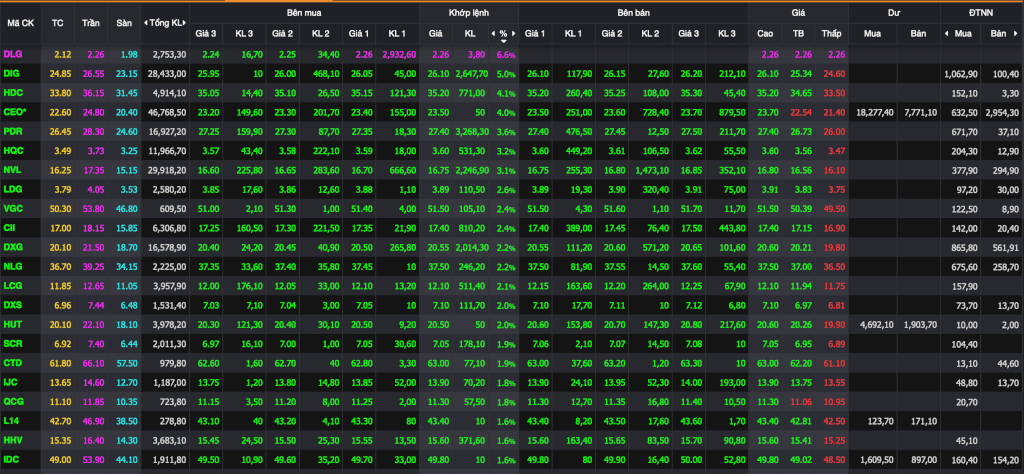
Task: Open the DLG stock symbol
Action: point(12,54)
